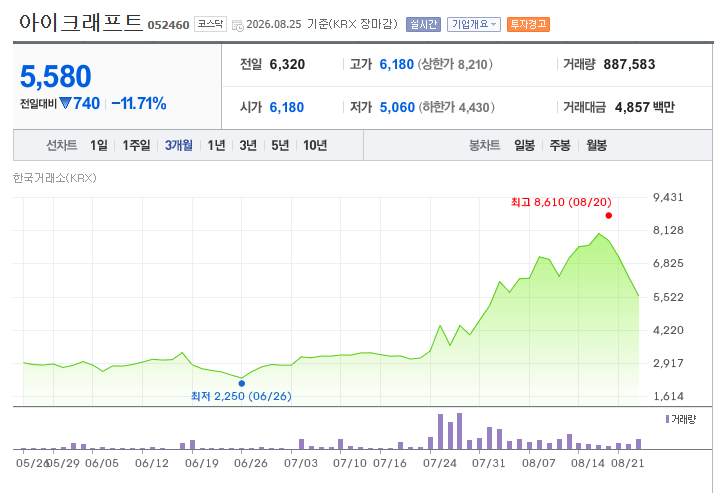714x493 pixels.
Task: Select the 3년 line chart tab
Action: [248, 146]
